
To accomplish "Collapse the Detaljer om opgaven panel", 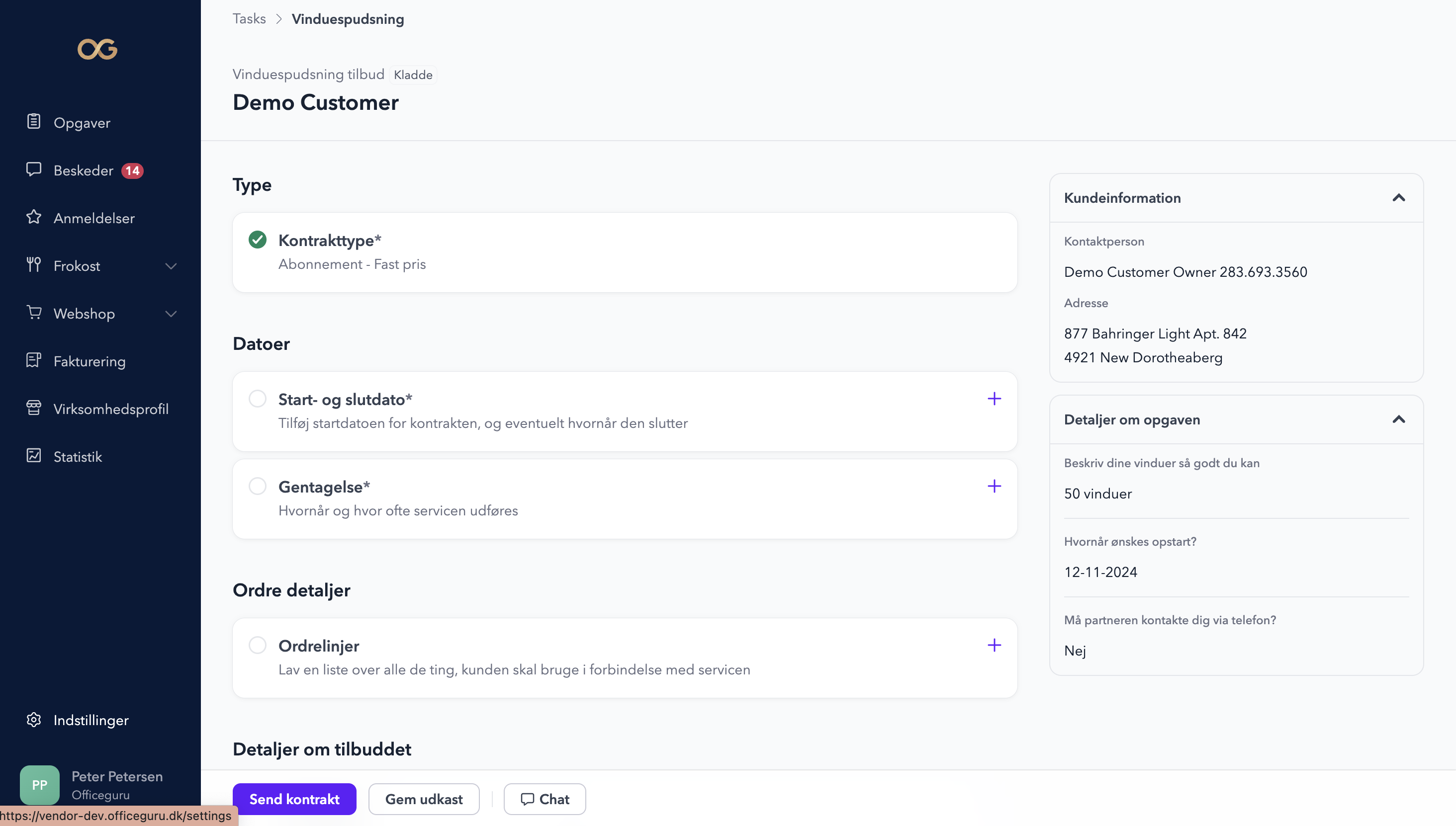I will pos(1398,420).
